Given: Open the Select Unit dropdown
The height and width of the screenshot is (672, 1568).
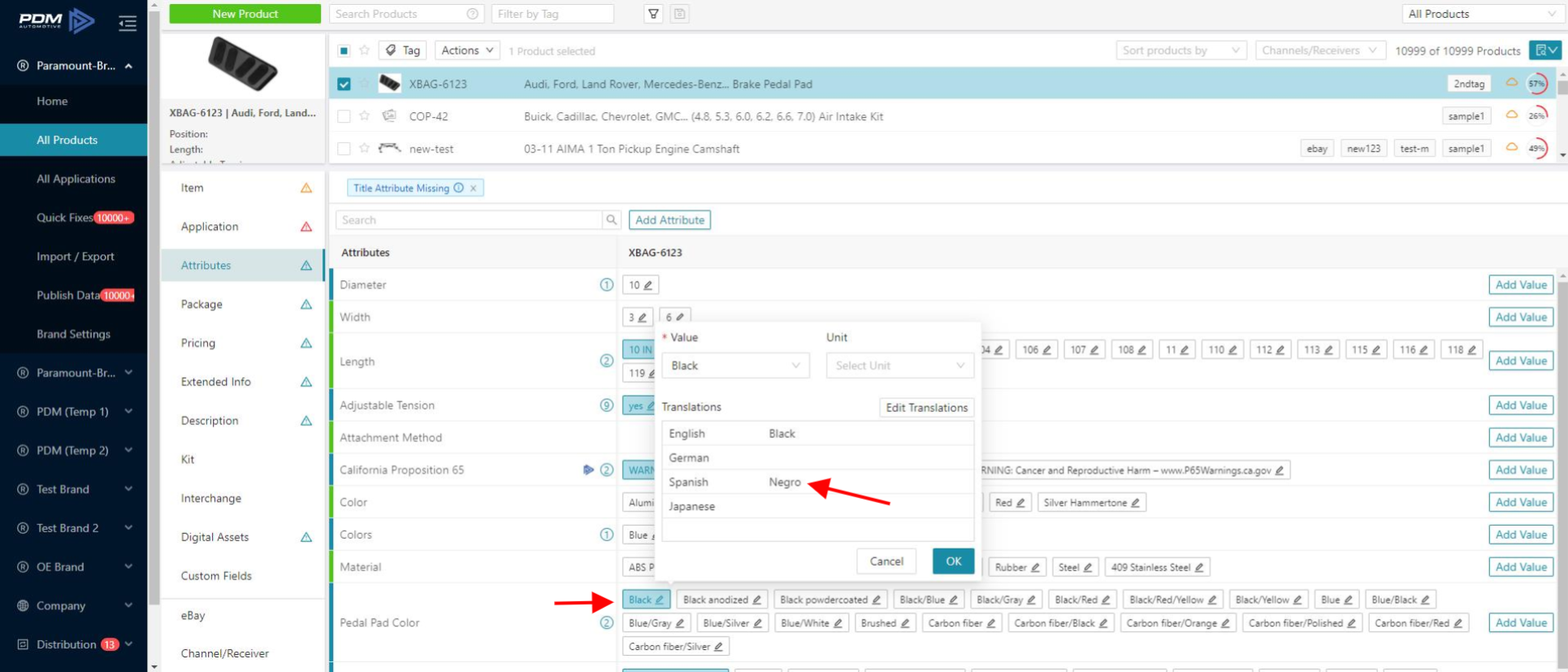Looking at the screenshot, I should point(899,366).
